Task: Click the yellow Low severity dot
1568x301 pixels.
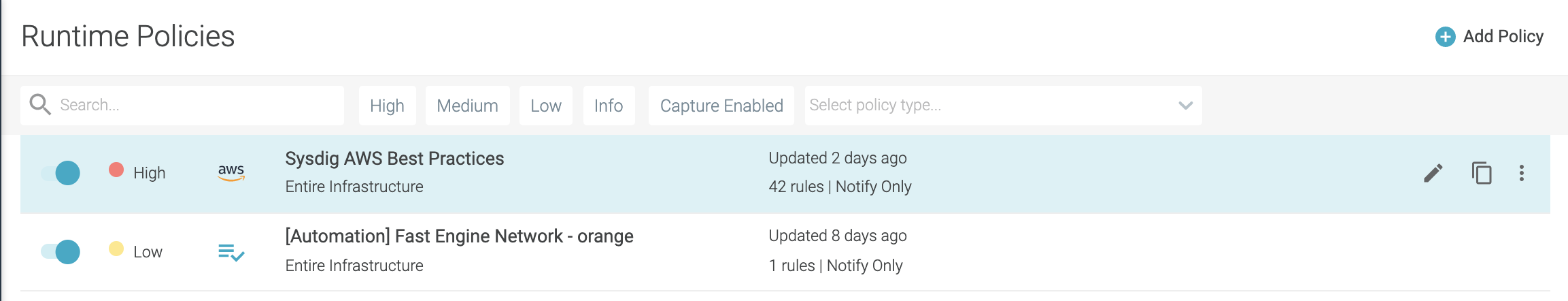Action: (116, 249)
